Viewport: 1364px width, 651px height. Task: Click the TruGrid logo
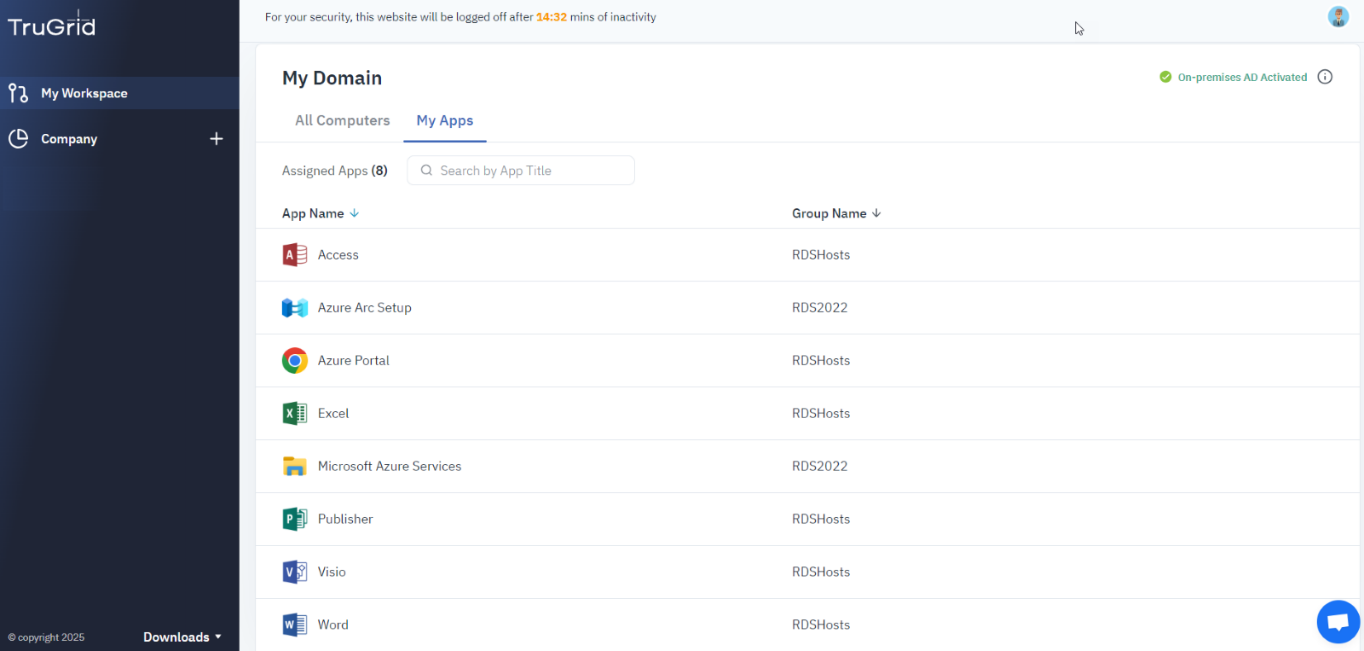pos(52,25)
